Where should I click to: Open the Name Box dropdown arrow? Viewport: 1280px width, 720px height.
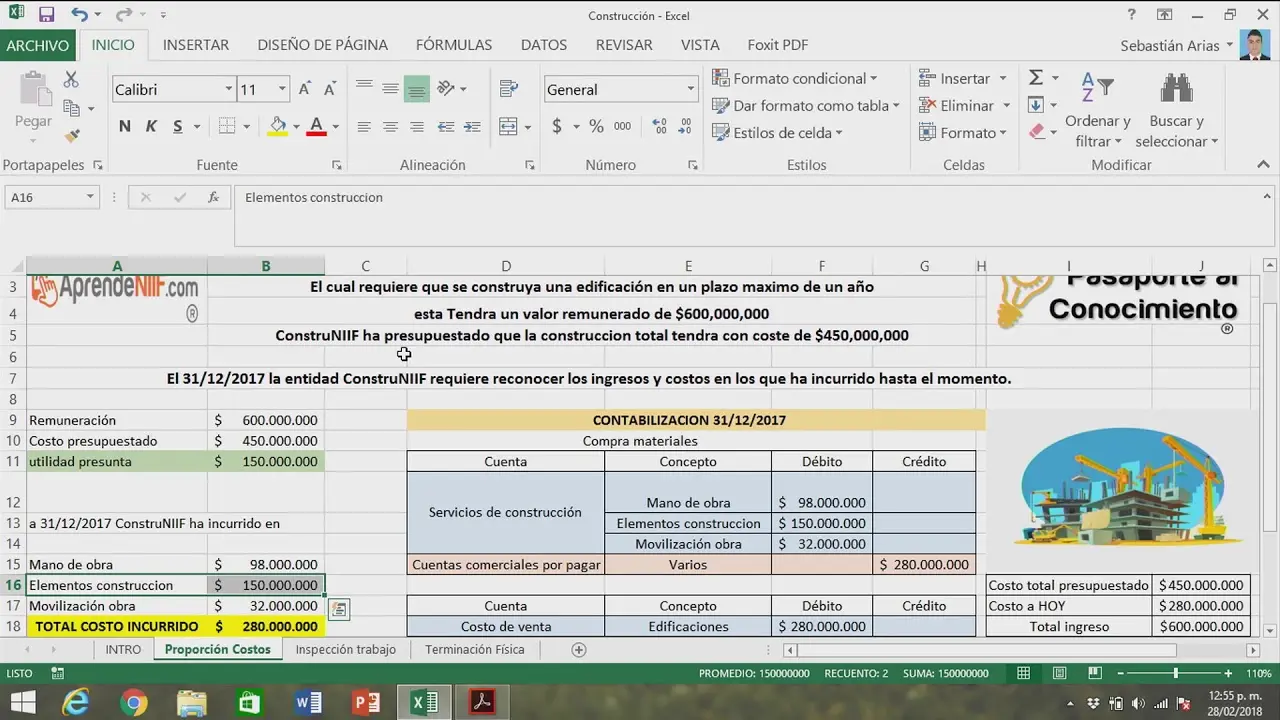[90, 198]
